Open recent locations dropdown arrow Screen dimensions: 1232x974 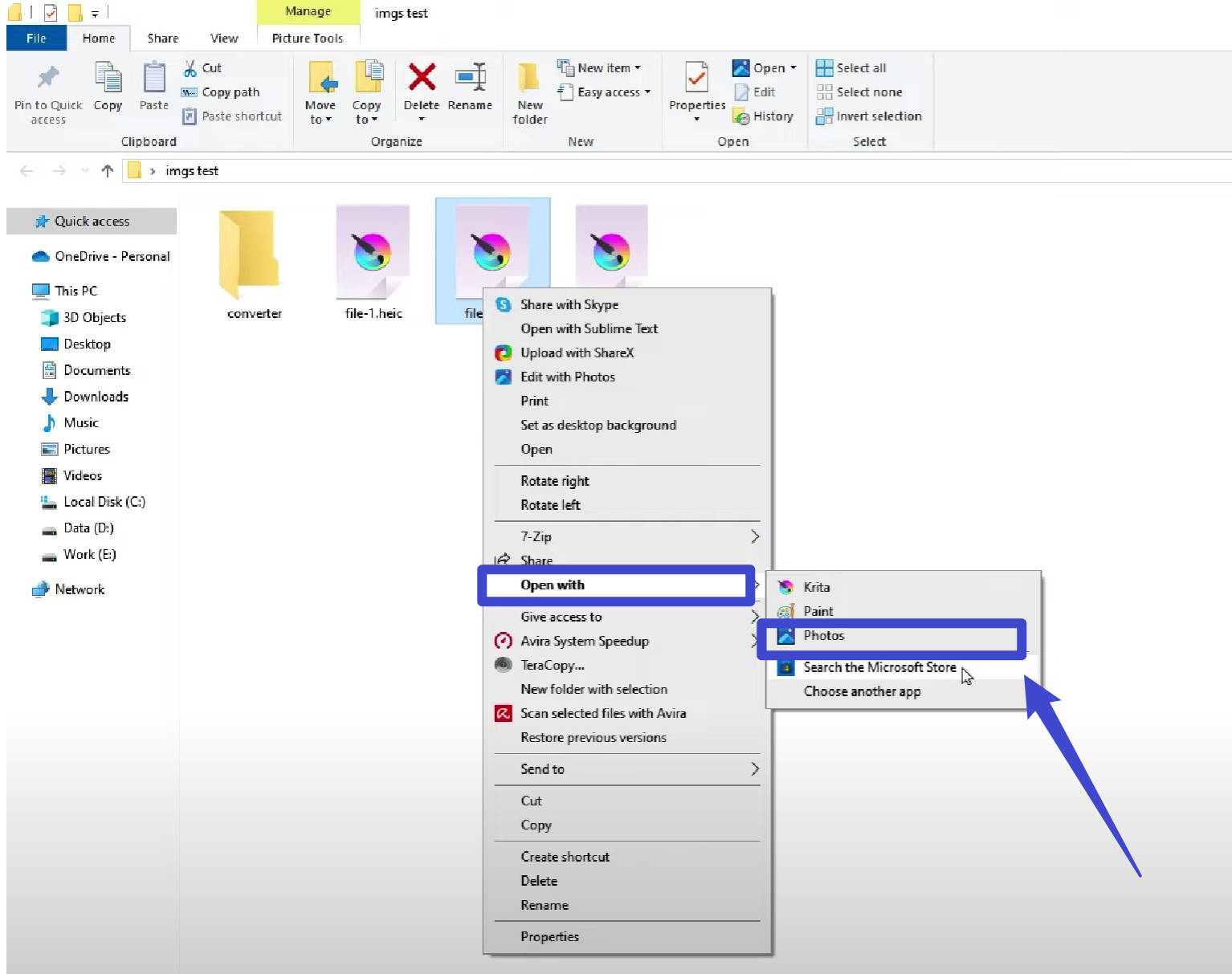pyautogui.click(x=85, y=170)
